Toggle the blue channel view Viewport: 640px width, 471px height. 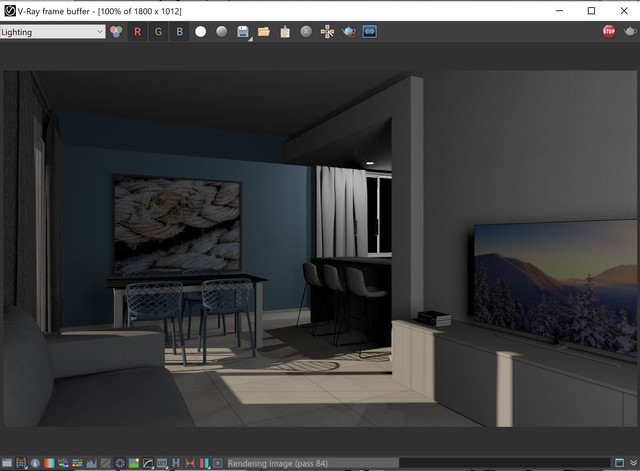tap(180, 32)
